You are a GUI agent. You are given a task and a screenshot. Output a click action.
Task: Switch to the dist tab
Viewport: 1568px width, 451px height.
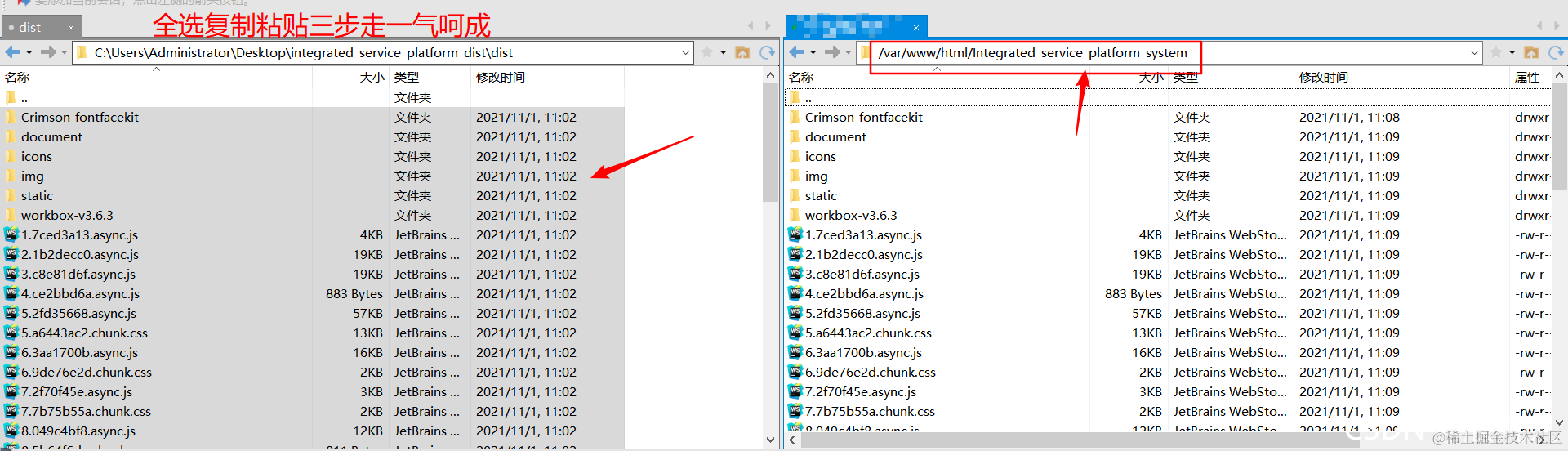click(x=41, y=27)
